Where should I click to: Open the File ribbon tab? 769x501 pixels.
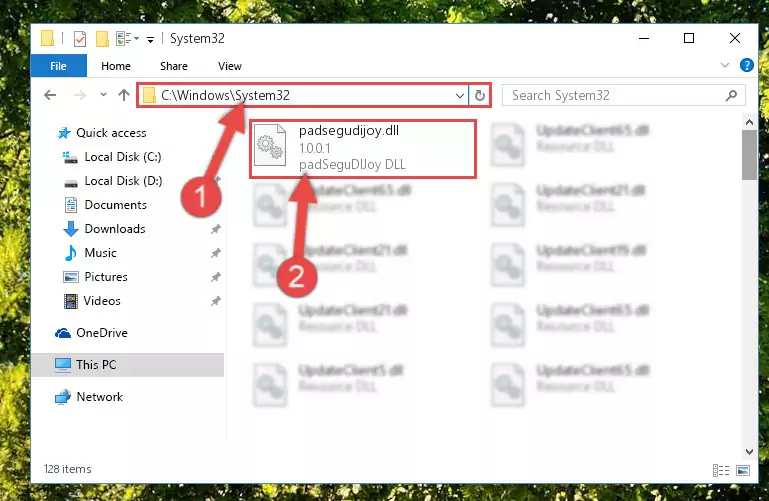(x=58, y=66)
